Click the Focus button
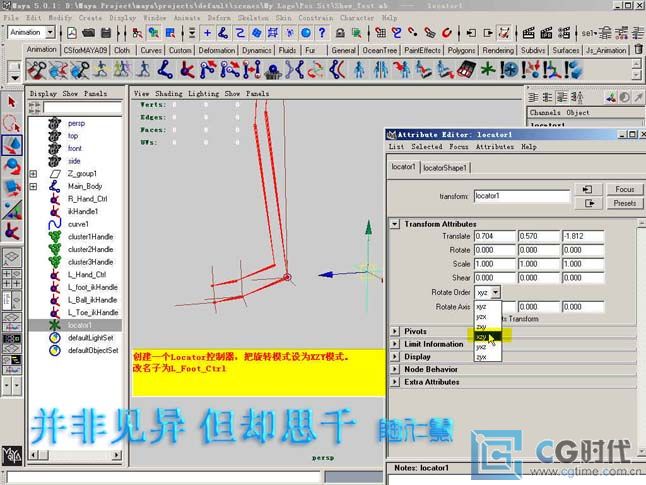 tap(625, 189)
